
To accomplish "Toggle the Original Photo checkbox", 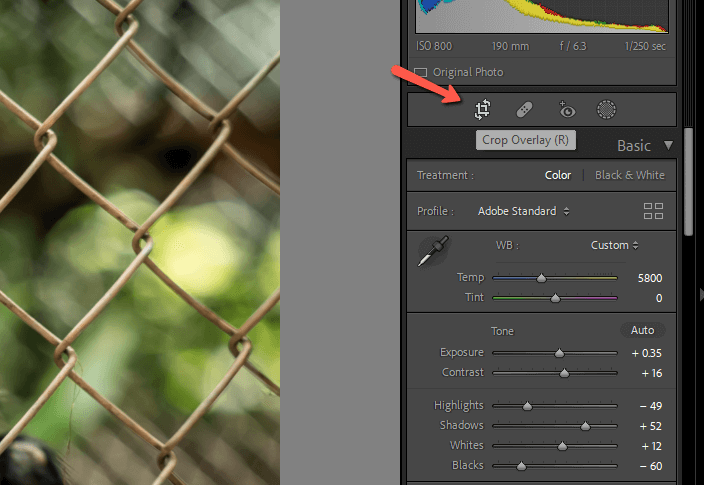I will 421,72.
